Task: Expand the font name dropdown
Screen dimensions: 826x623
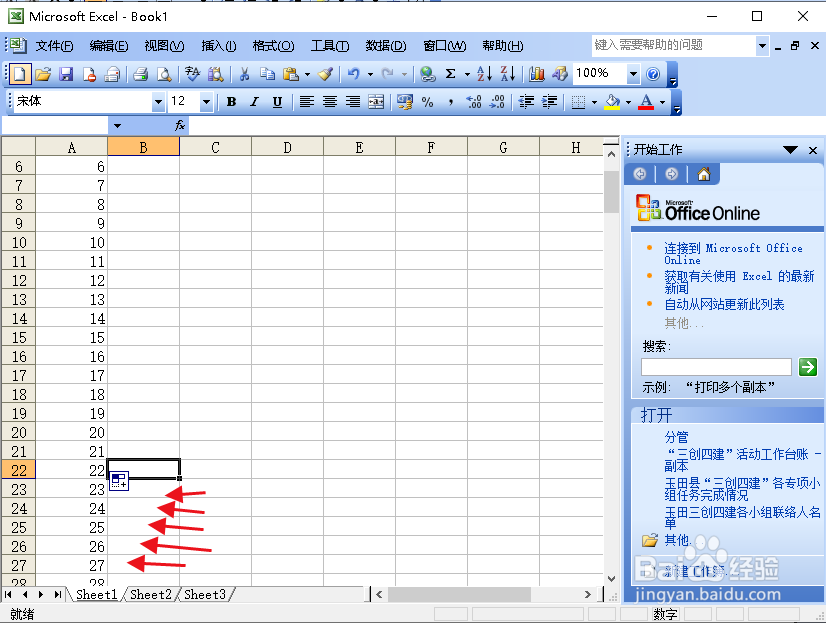Action: tap(158, 102)
